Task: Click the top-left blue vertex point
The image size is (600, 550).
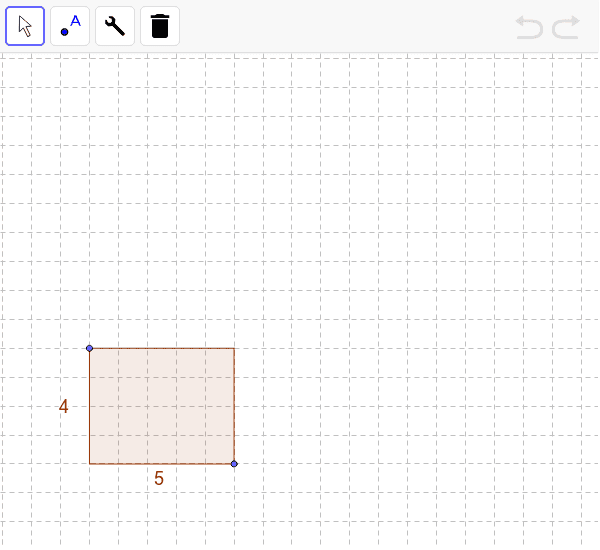Action: point(90,348)
